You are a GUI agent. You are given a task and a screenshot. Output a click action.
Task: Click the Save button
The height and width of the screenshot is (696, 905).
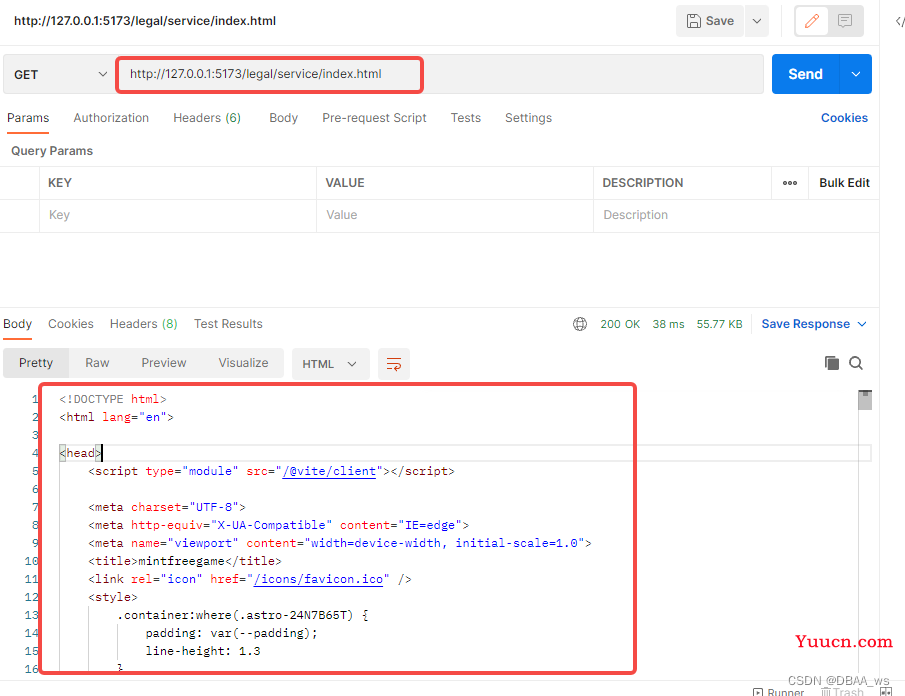coord(710,21)
